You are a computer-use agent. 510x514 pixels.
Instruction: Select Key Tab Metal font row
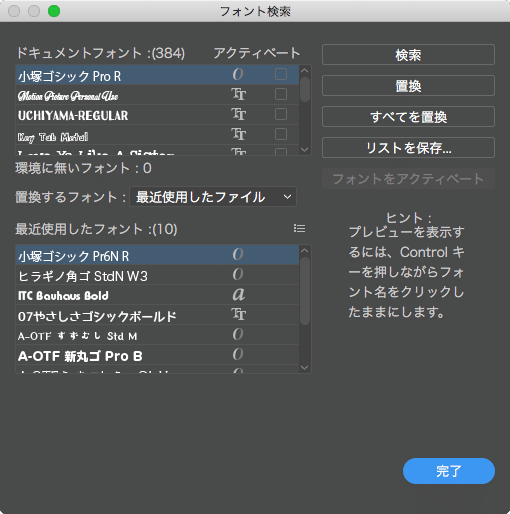pyautogui.click(x=157, y=135)
